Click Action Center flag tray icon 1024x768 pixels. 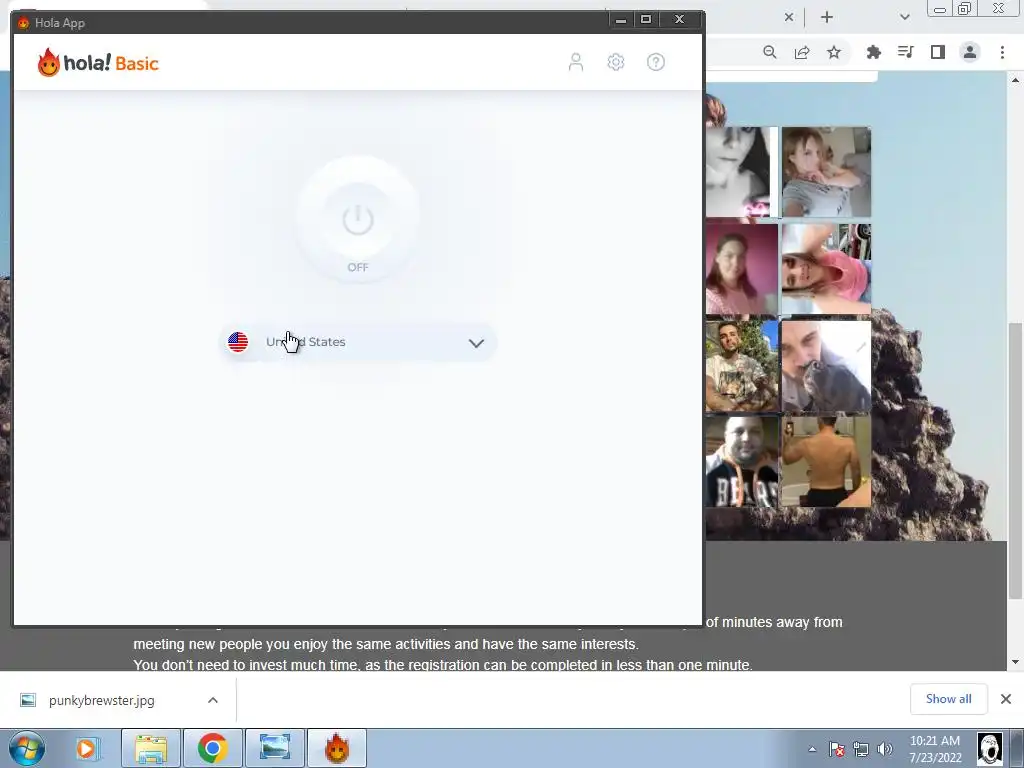click(837, 749)
